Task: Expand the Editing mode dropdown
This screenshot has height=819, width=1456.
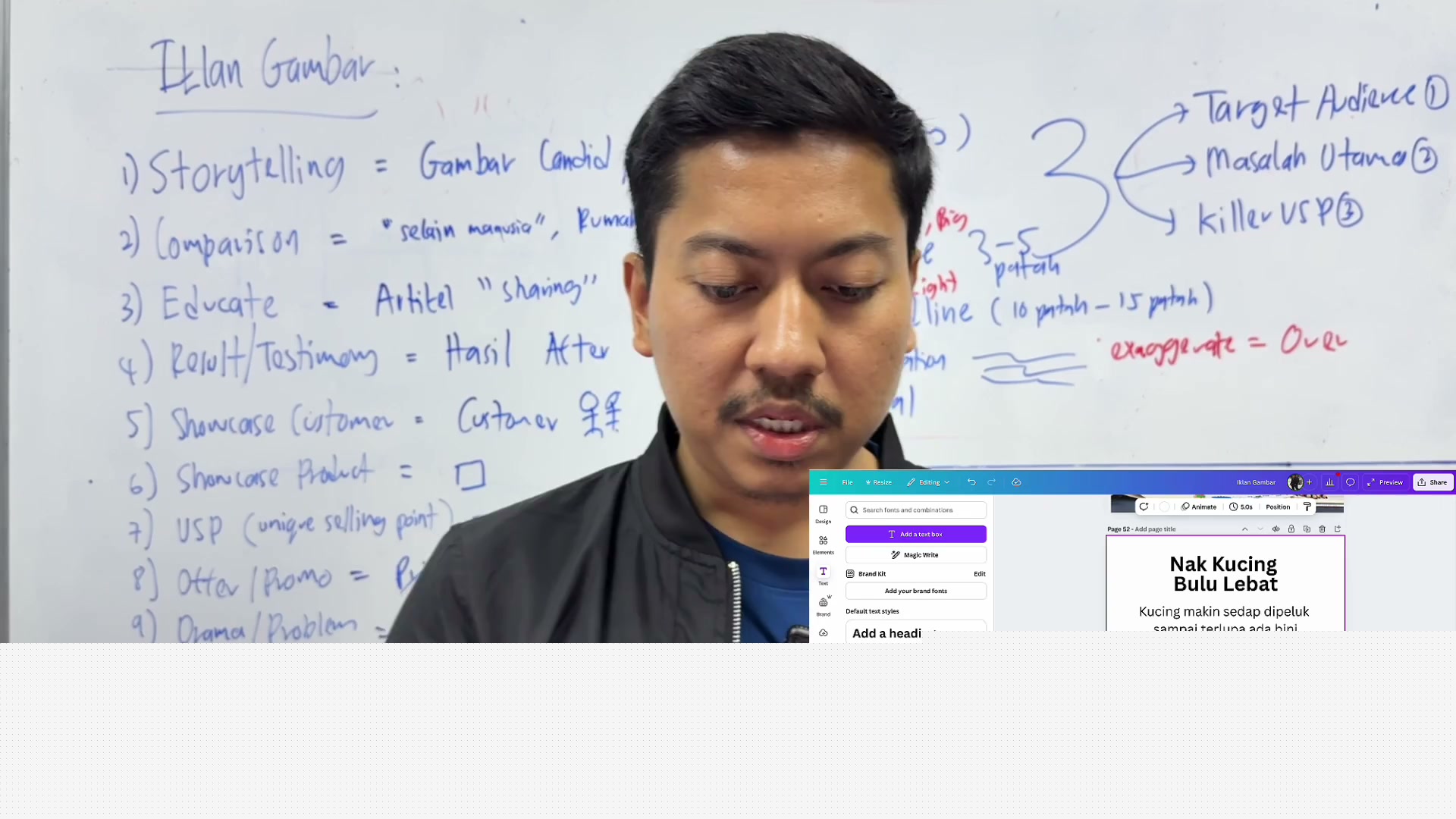Action: point(928,482)
